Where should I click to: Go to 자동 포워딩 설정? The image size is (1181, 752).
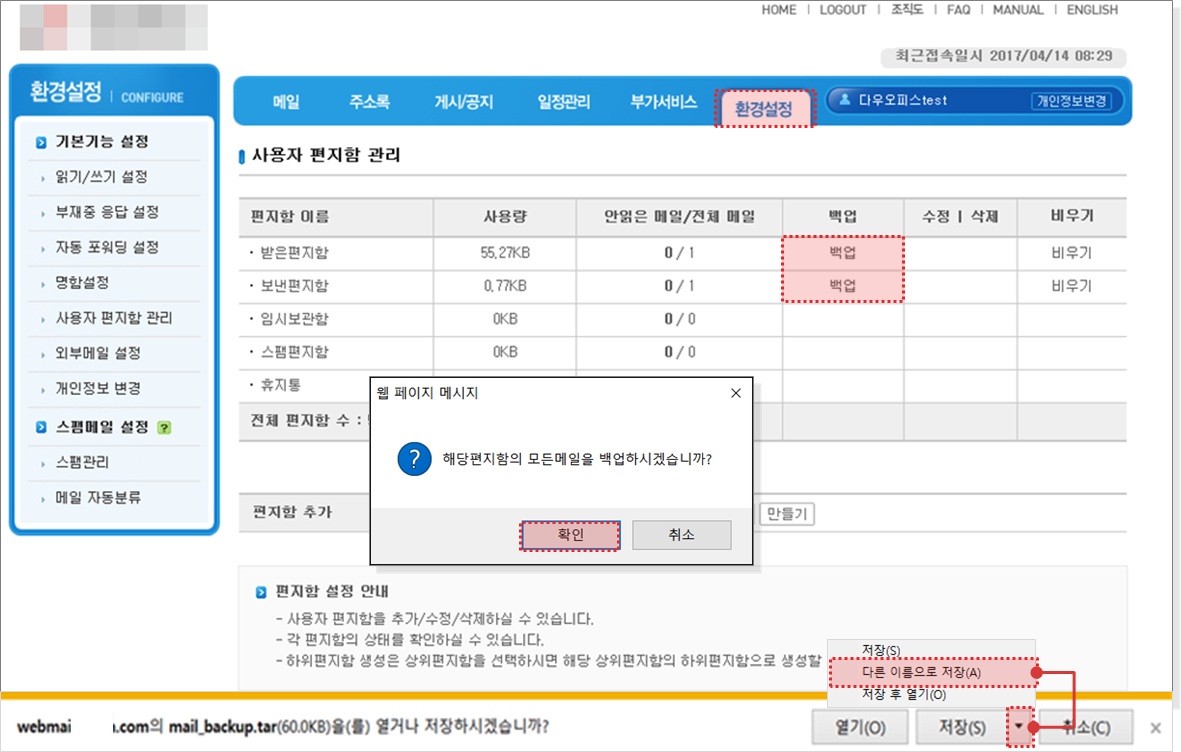[x=107, y=247]
